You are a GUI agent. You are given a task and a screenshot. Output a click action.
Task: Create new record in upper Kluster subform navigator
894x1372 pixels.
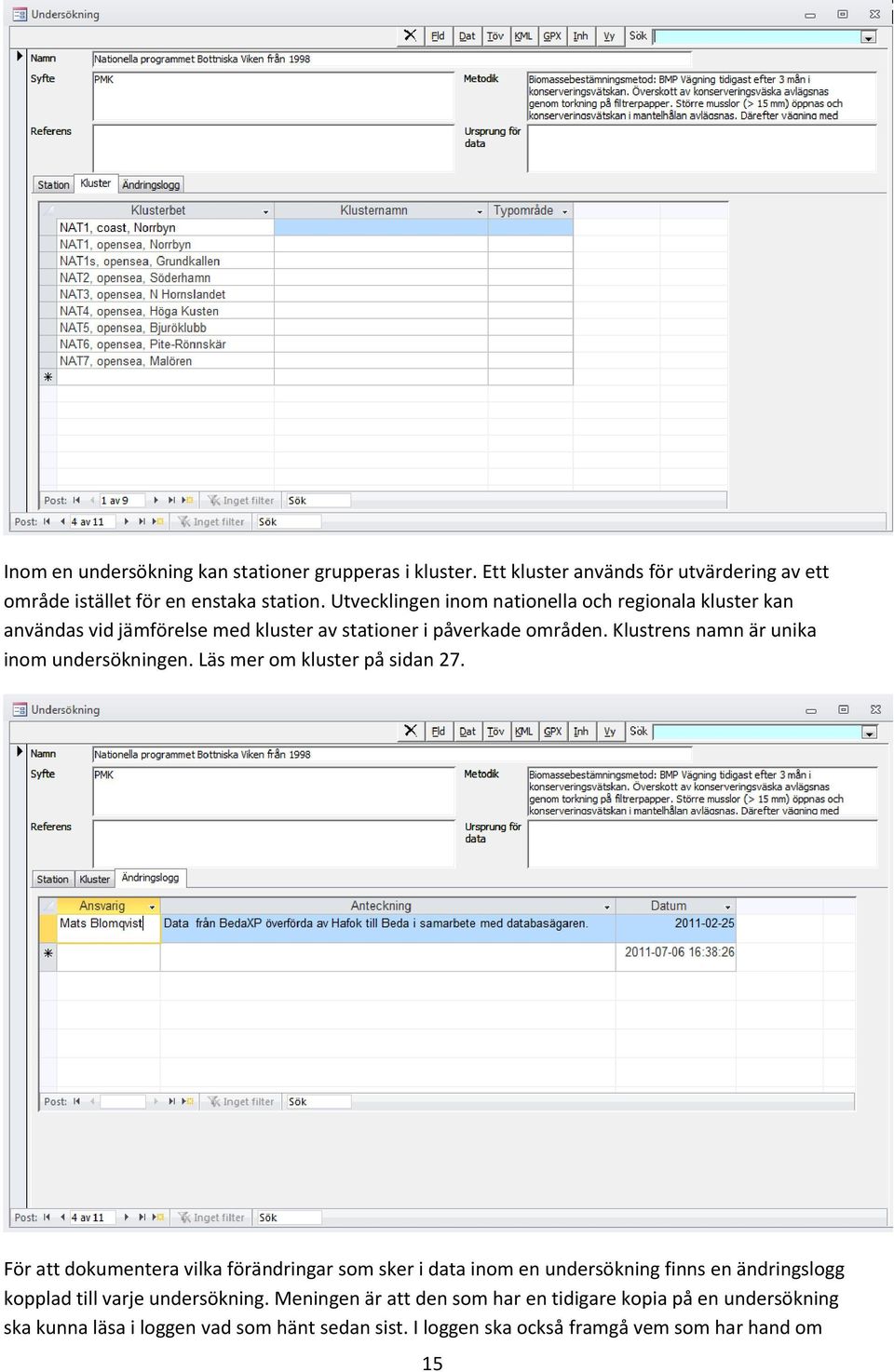pyautogui.click(x=187, y=501)
